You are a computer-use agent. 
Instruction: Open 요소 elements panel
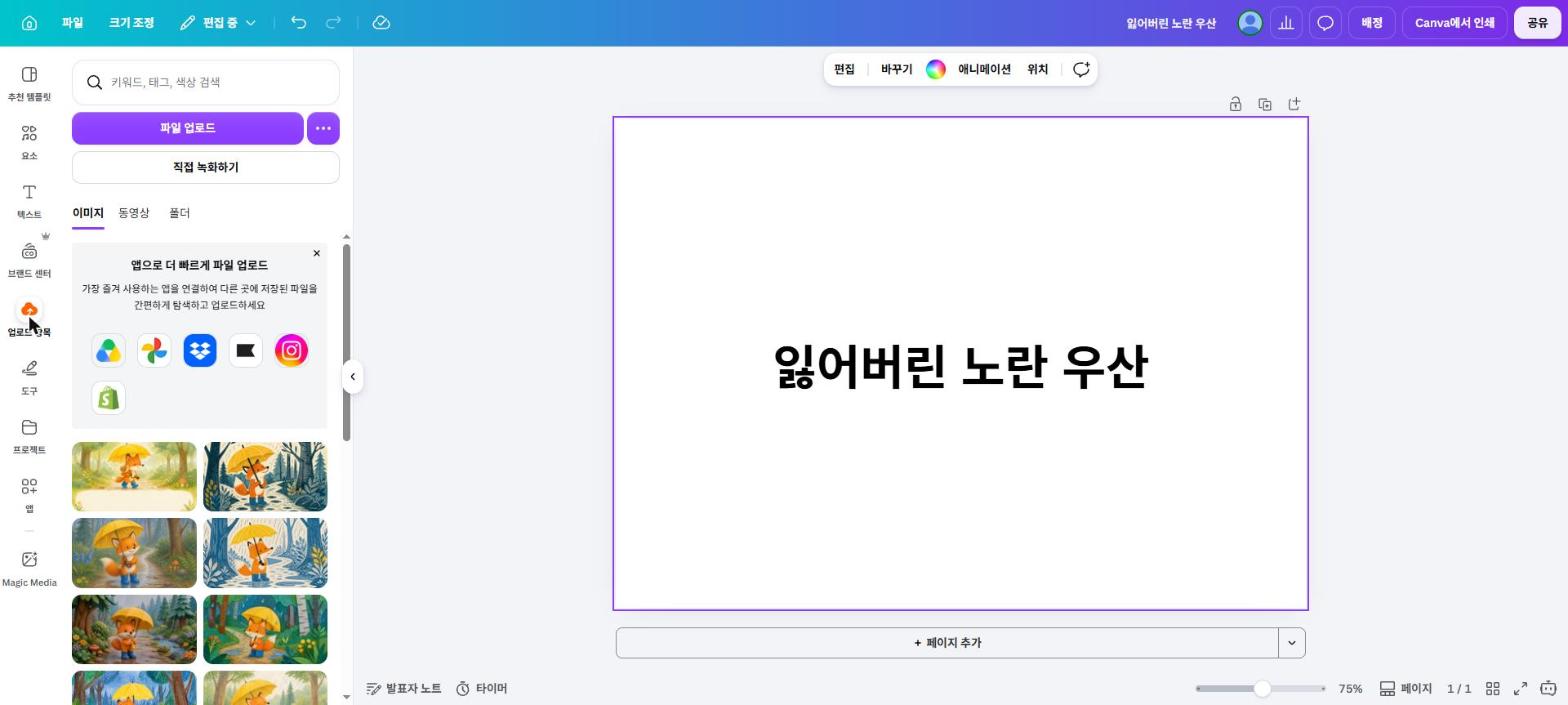pyautogui.click(x=29, y=143)
